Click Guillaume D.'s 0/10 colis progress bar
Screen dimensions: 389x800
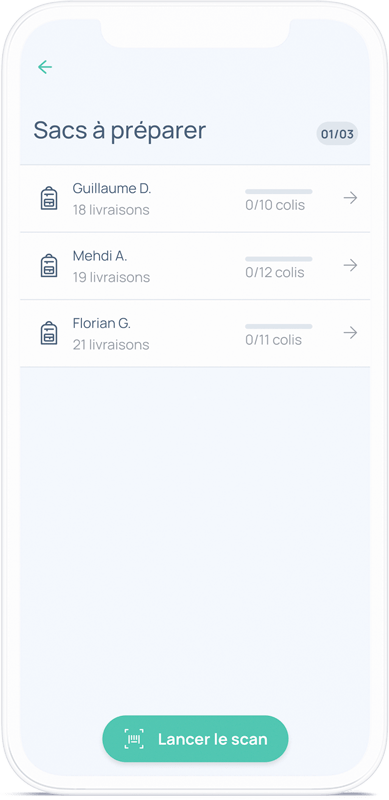[x=279, y=191]
